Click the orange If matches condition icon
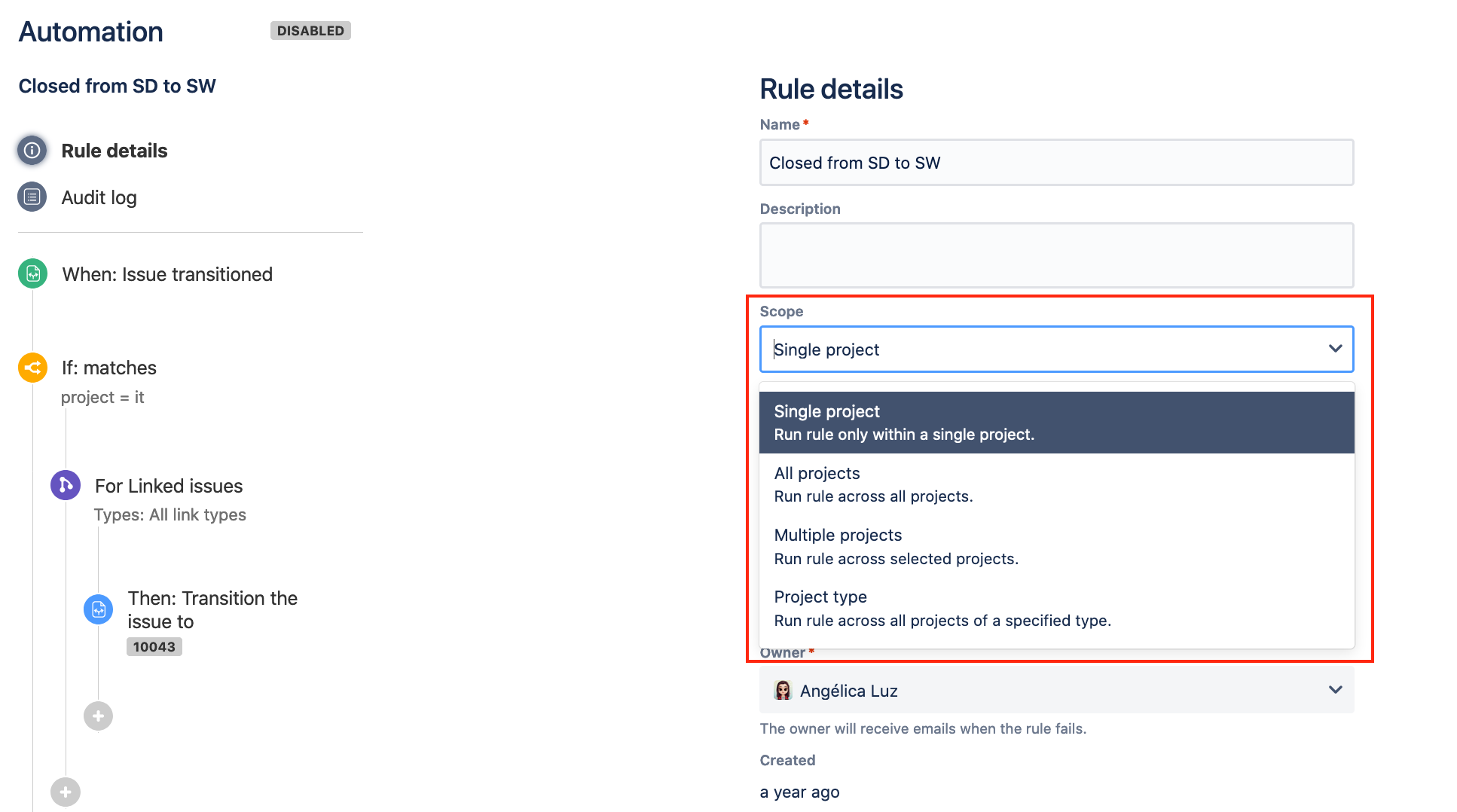 coord(33,368)
